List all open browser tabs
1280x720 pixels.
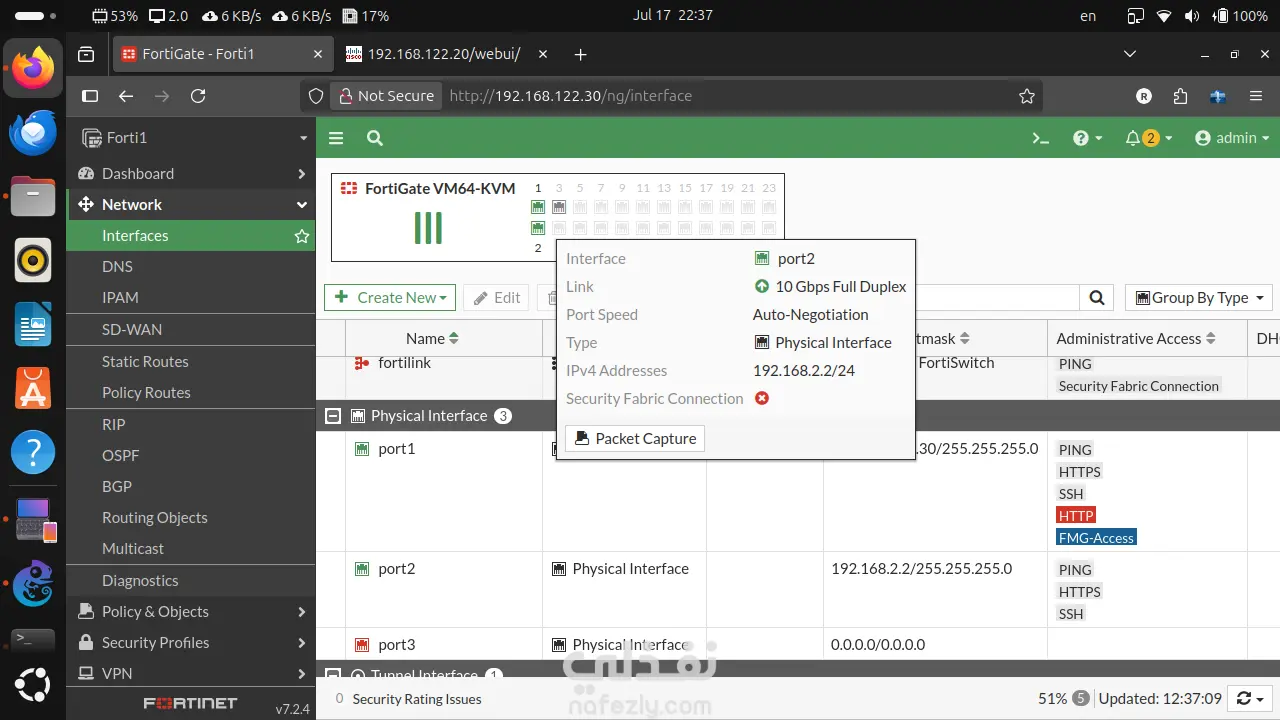[x=1130, y=54]
